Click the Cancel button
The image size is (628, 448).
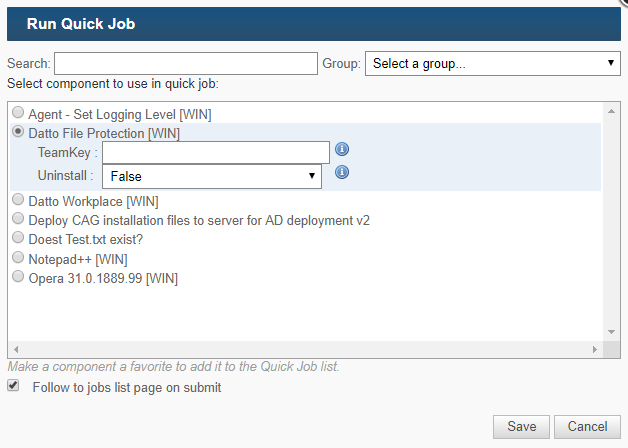click(x=587, y=426)
